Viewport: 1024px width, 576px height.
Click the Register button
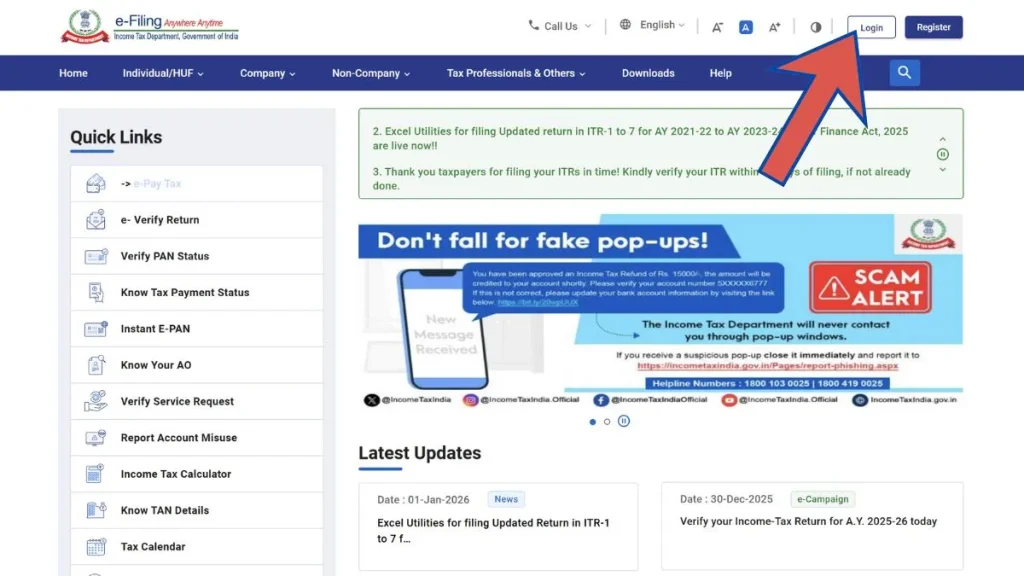(x=933, y=27)
